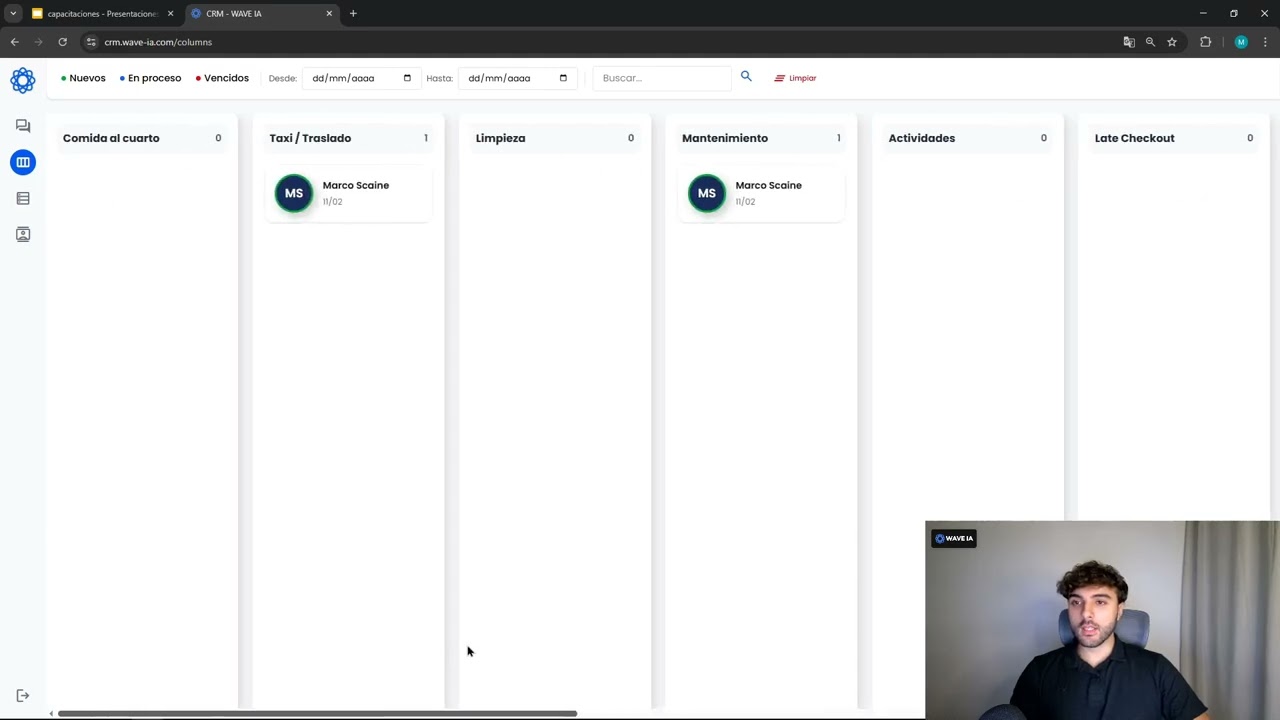Open the contacts sidebar icon
Screen dimensions: 1280x720
coord(23,234)
